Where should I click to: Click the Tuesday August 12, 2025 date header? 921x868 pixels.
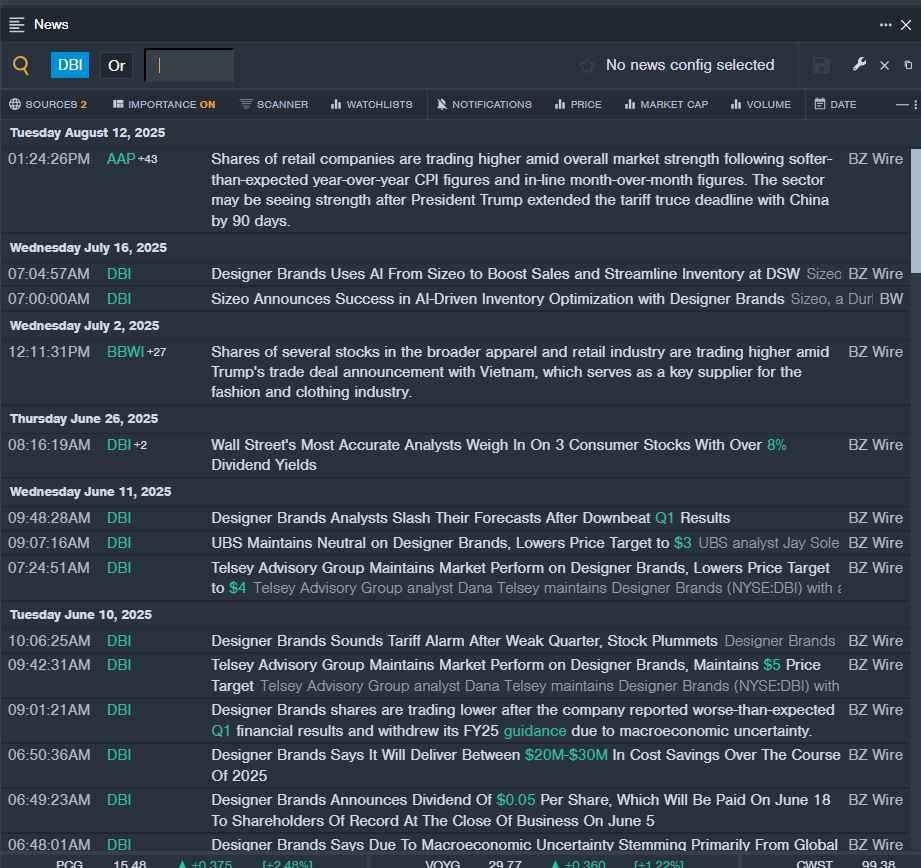(88, 133)
